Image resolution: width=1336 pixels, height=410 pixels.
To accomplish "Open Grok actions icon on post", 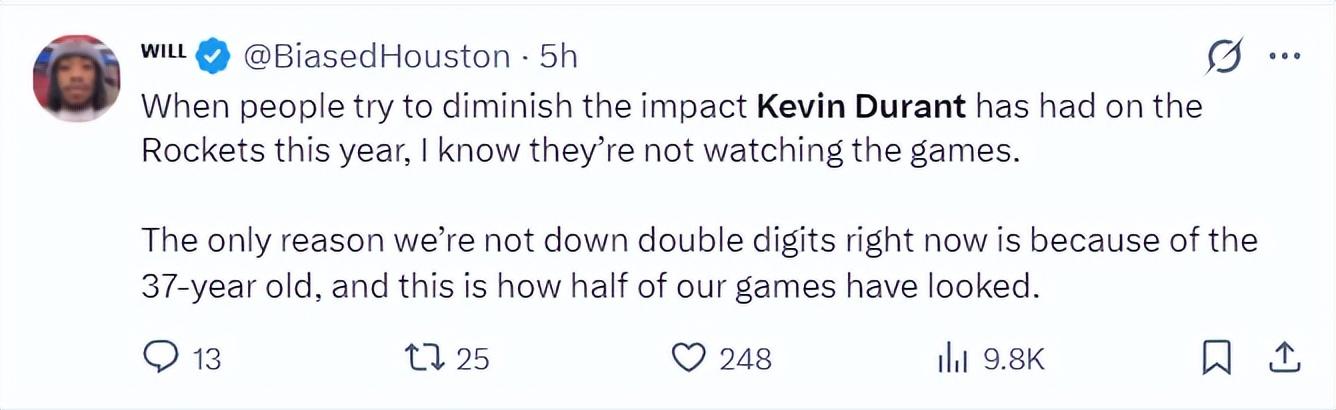I will coord(1225,58).
